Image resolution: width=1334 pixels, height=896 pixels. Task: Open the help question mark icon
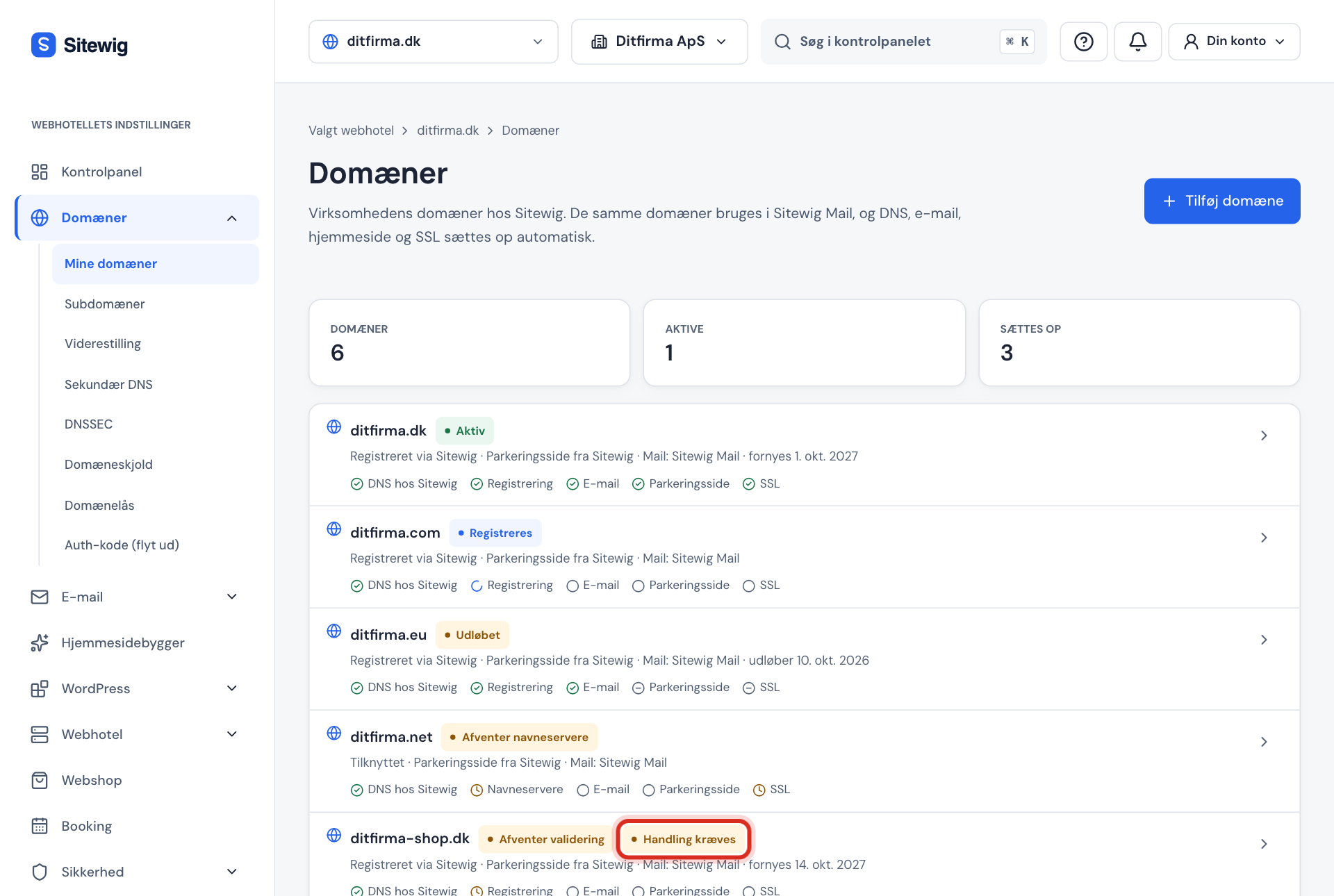[1083, 42]
